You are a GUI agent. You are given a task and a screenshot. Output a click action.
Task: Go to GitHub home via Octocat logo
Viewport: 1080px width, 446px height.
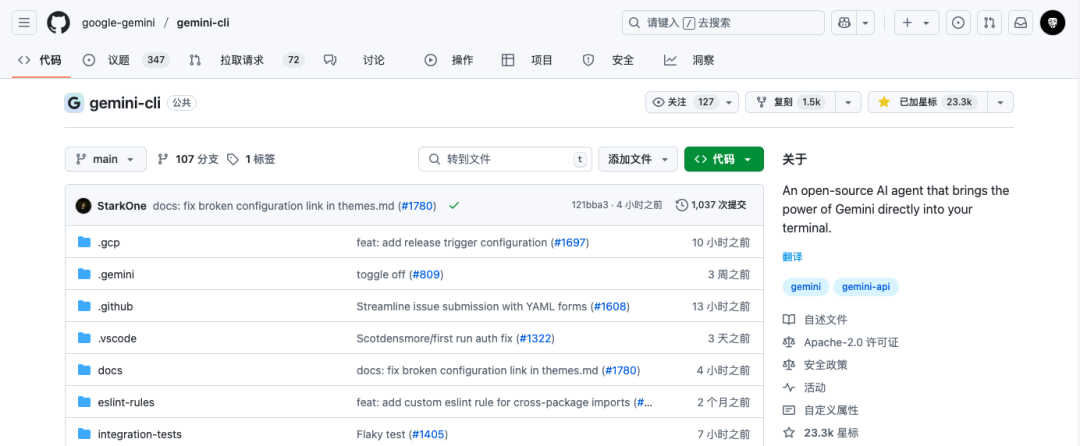pyautogui.click(x=59, y=23)
